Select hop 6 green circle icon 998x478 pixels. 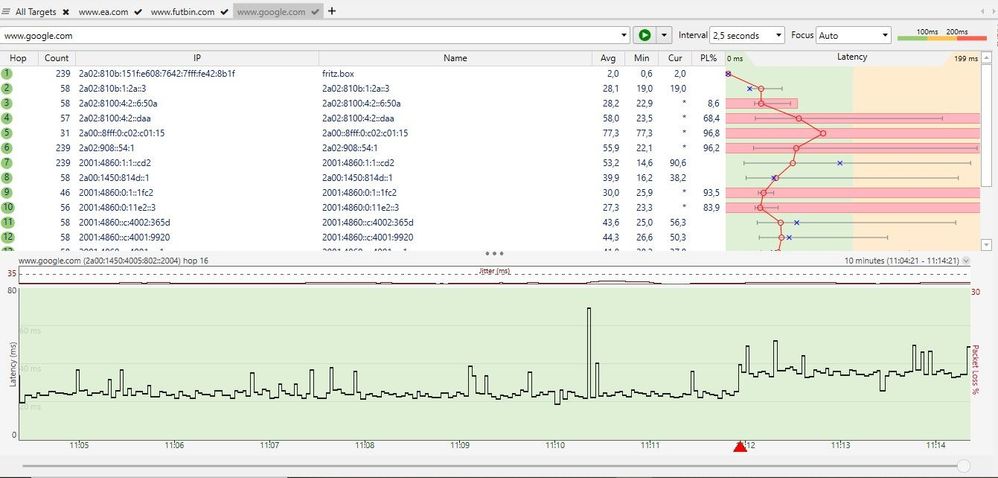pyautogui.click(x=7, y=148)
